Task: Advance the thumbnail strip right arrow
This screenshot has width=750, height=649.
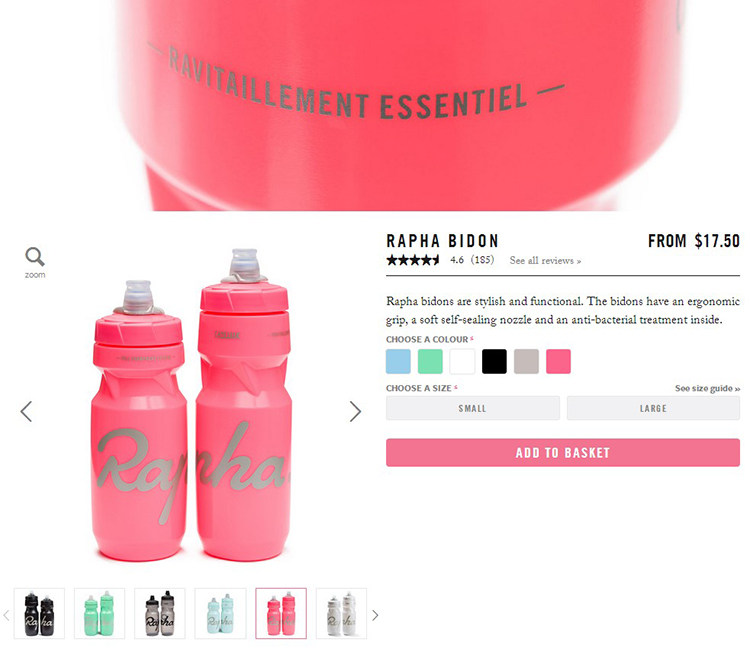Action: click(375, 616)
